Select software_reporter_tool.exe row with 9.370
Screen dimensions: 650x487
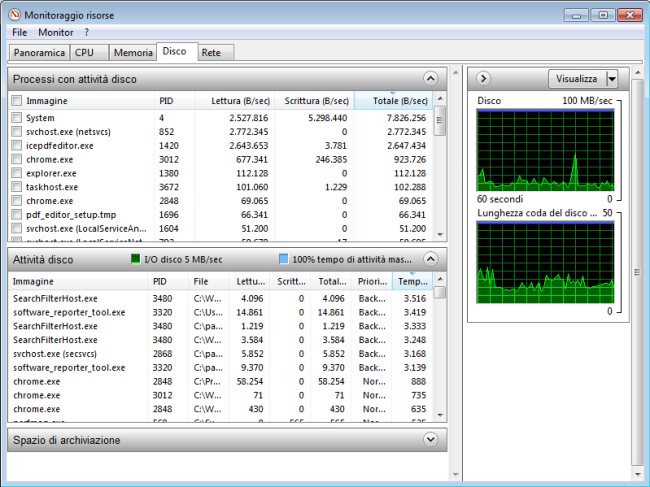[220, 367]
